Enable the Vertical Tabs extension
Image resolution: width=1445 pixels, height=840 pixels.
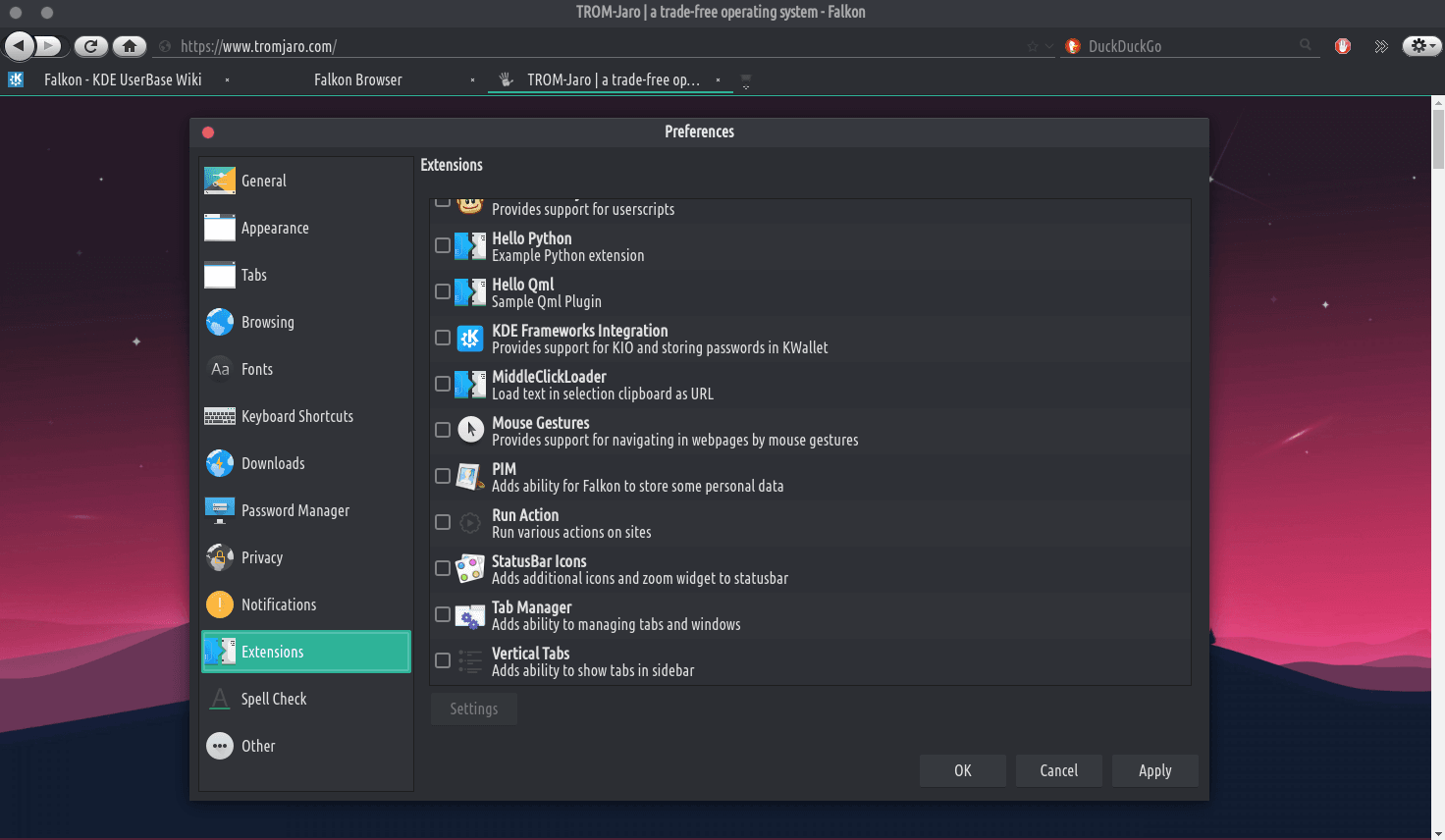tap(443, 660)
